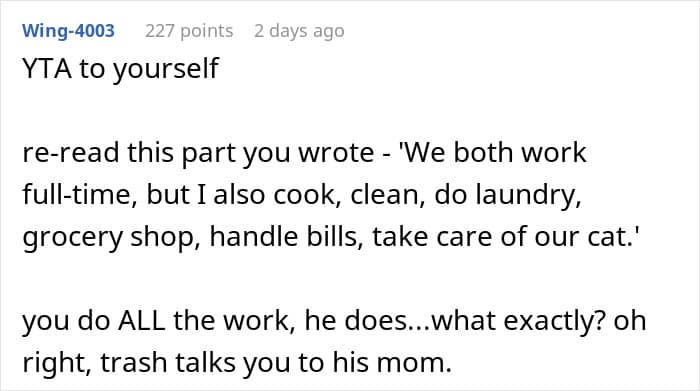This screenshot has width=700, height=391.
Task: Click the phrase 'take care of our cat'
Action: coord(500,237)
